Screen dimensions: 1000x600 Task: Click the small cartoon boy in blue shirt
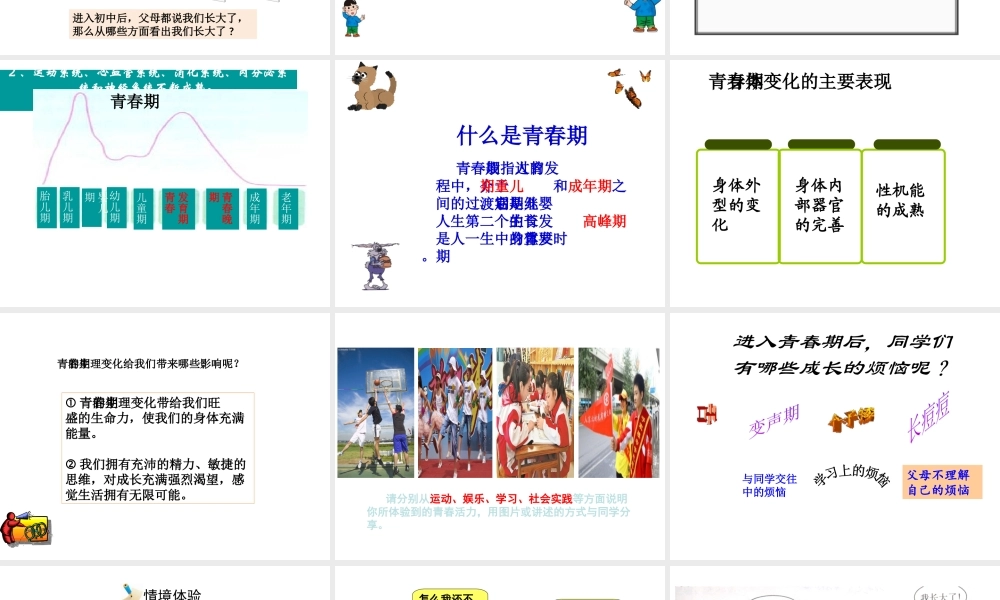351,18
